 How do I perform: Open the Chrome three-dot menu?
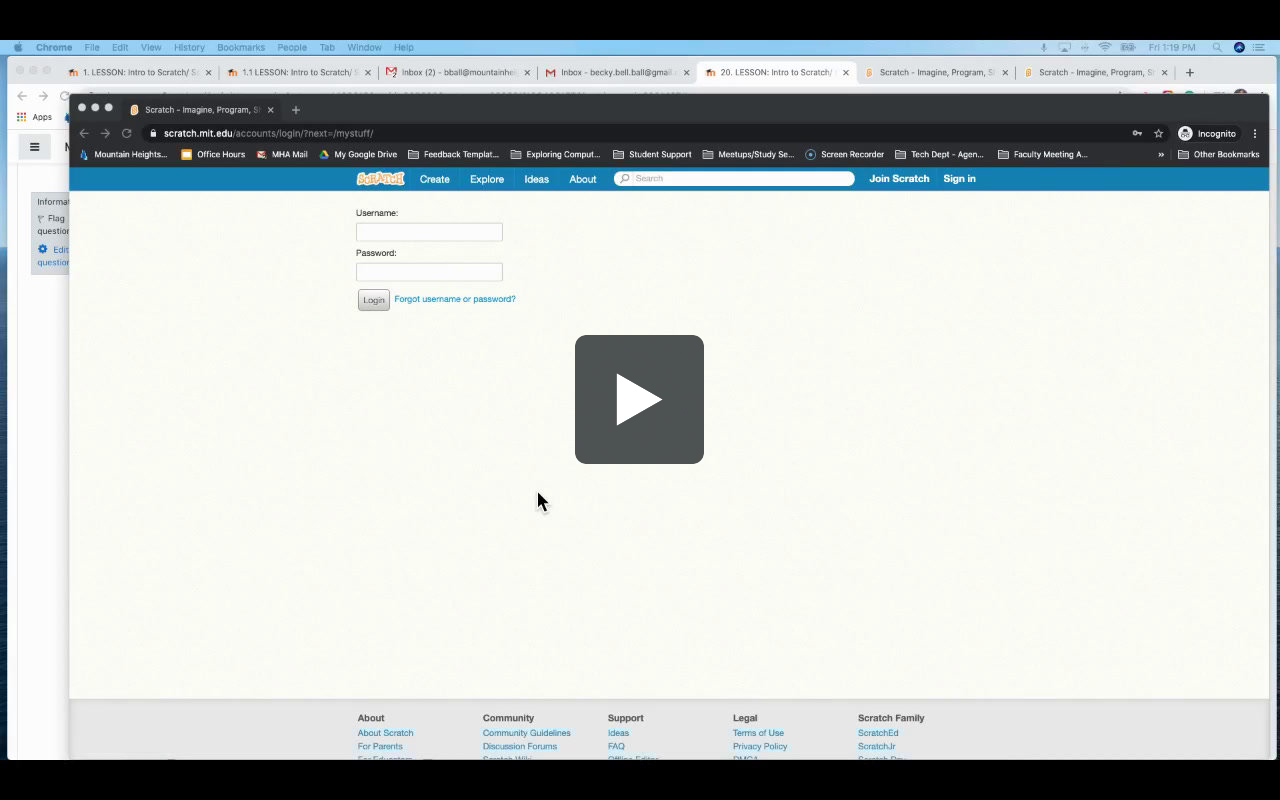point(1255,133)
